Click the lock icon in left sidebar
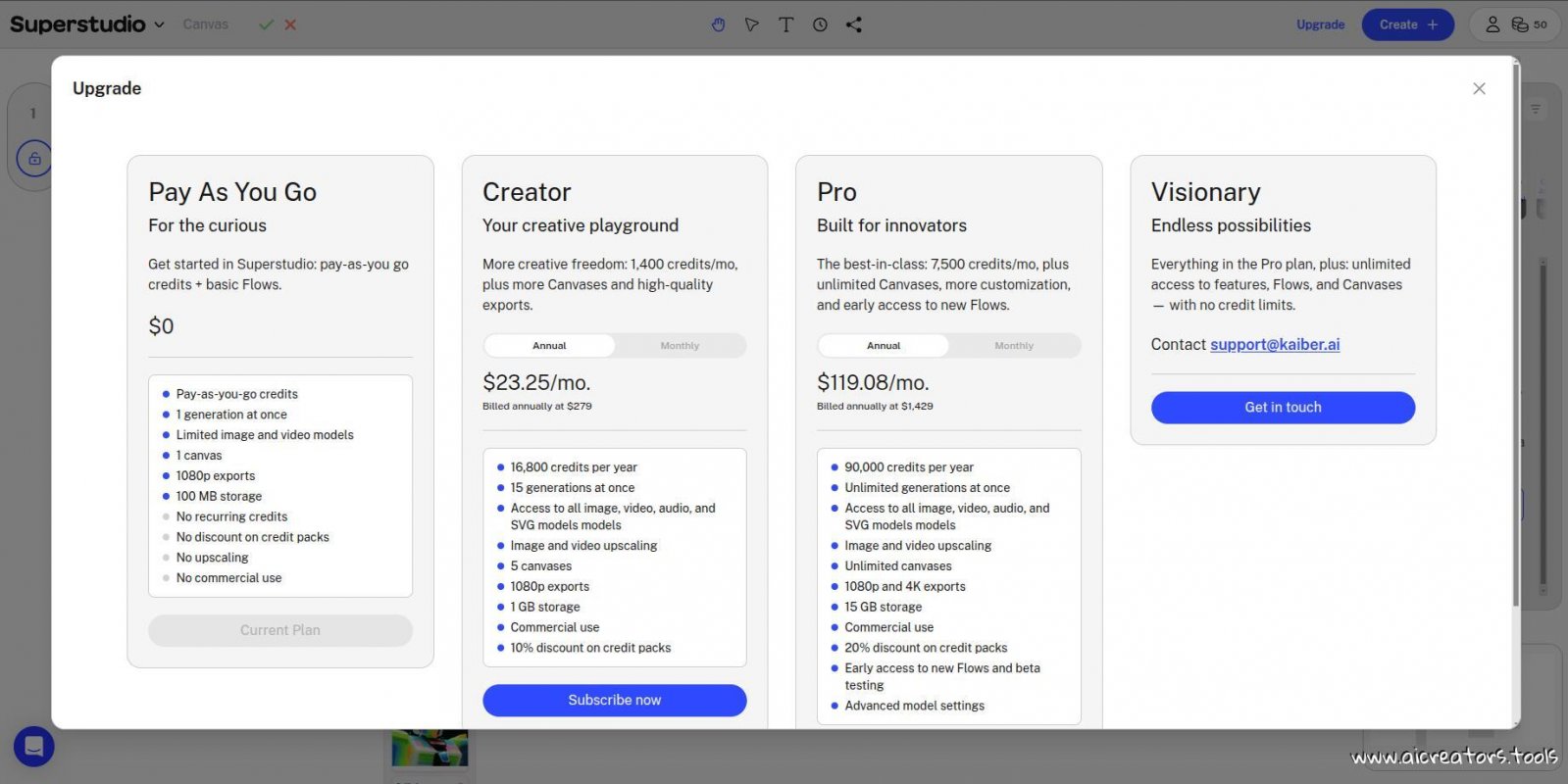 click(34, 158)
